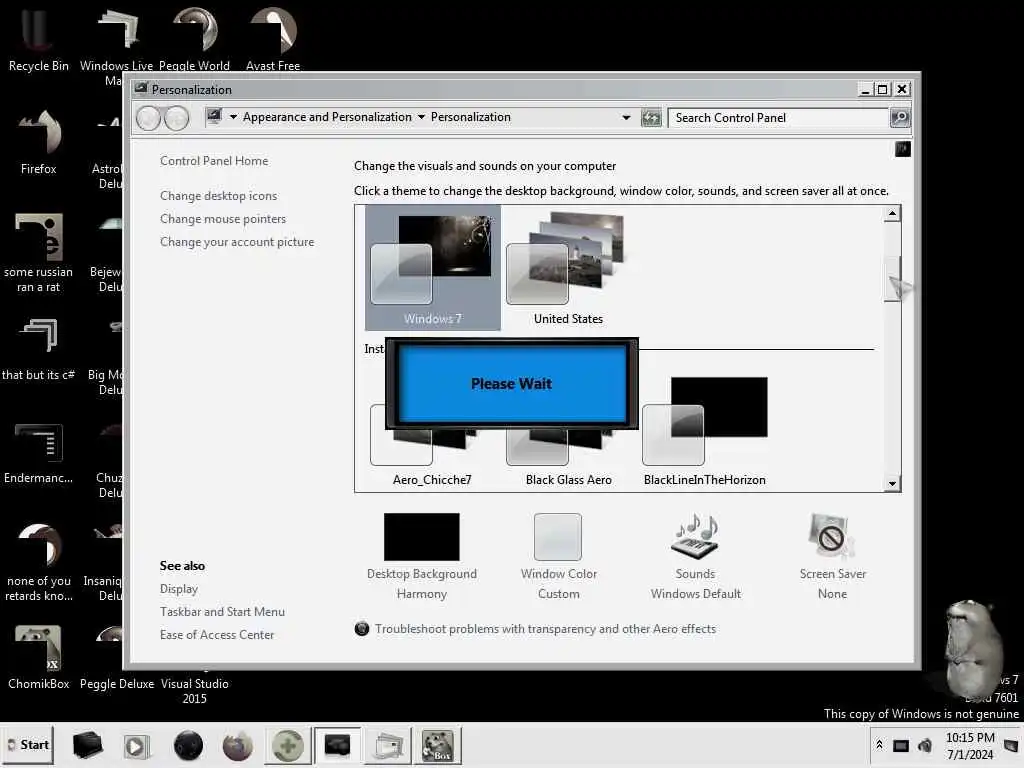The height and width of the screenshot is (768, 1024).
Task: Click the theme list scroll up arrow
Action: coord(892,214)
